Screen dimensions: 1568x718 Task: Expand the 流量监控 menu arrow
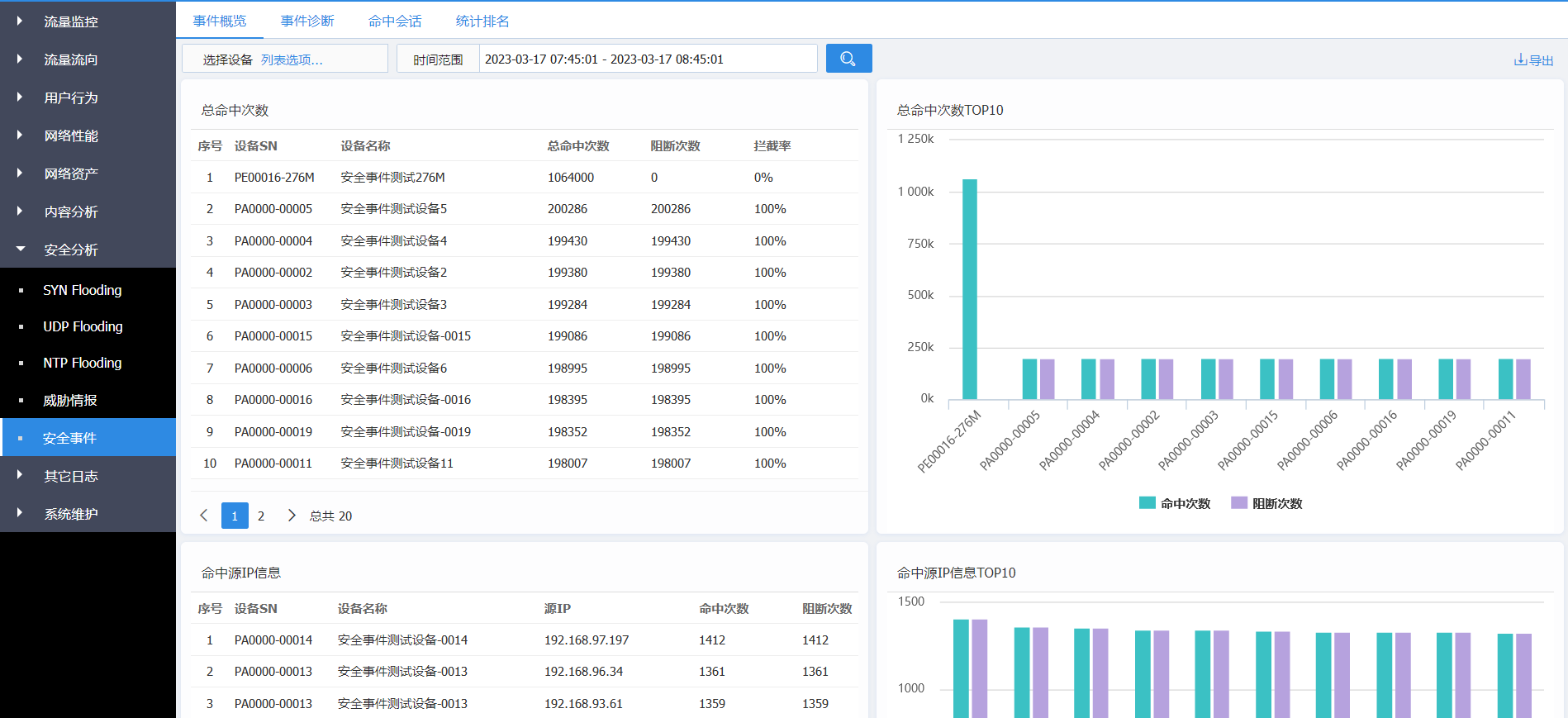click(20, 21)
